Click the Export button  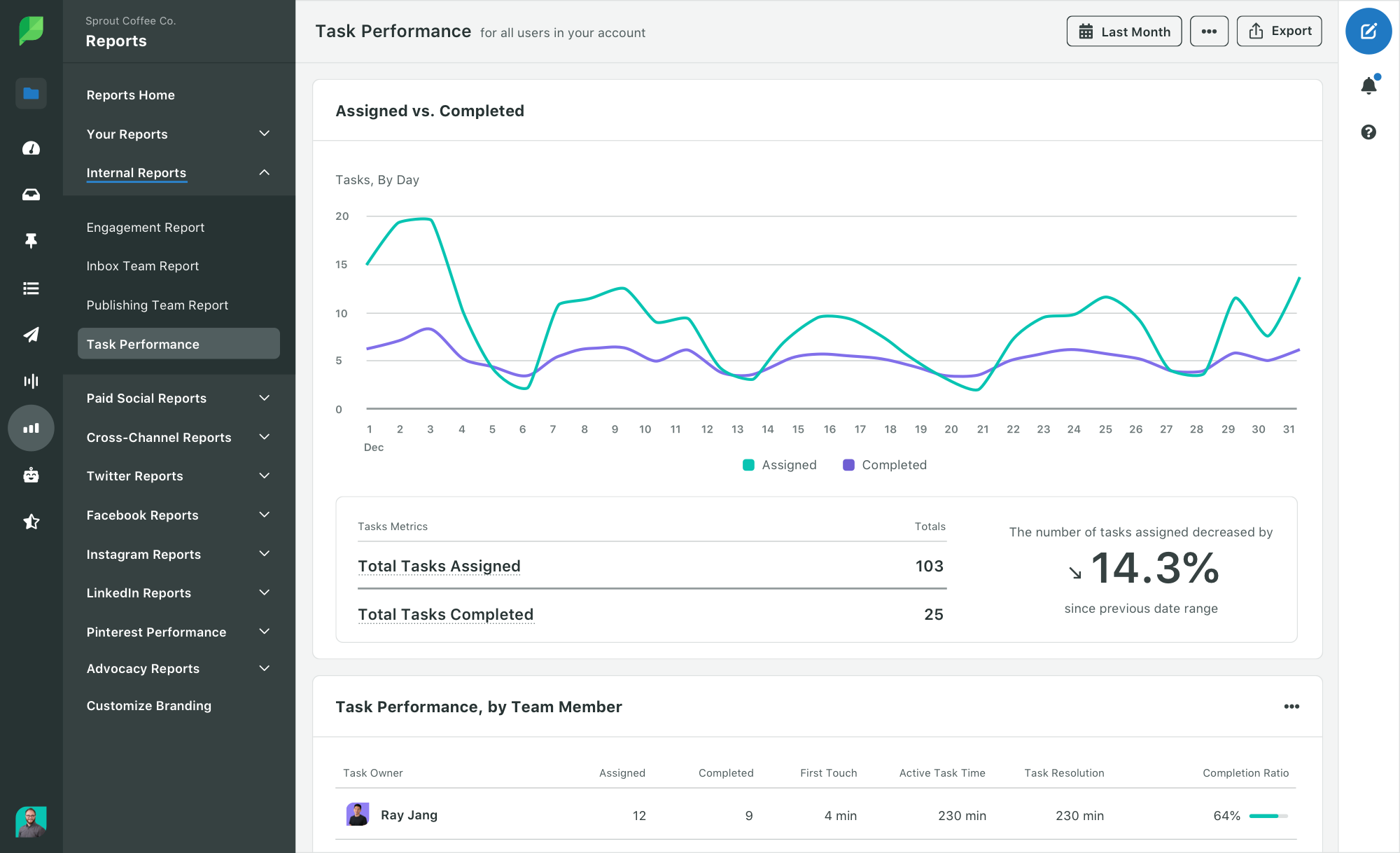pos(1279,32)
